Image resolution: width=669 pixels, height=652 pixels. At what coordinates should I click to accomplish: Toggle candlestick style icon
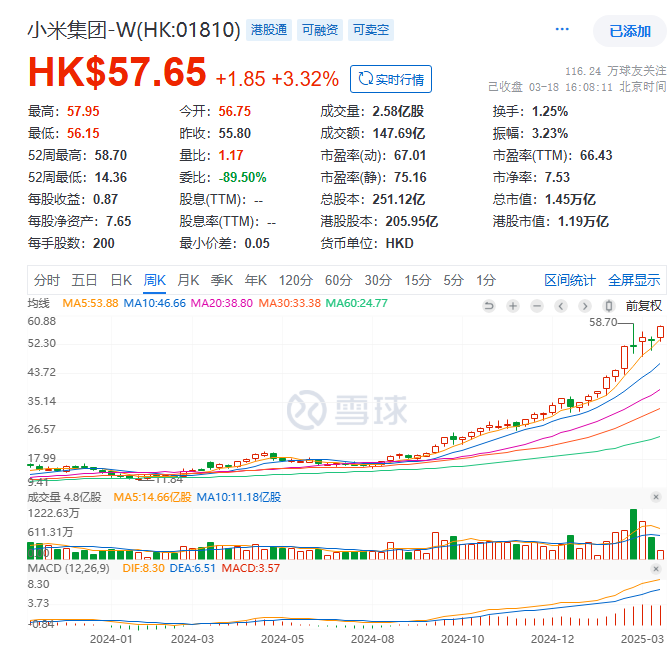(x=609, y=306)
